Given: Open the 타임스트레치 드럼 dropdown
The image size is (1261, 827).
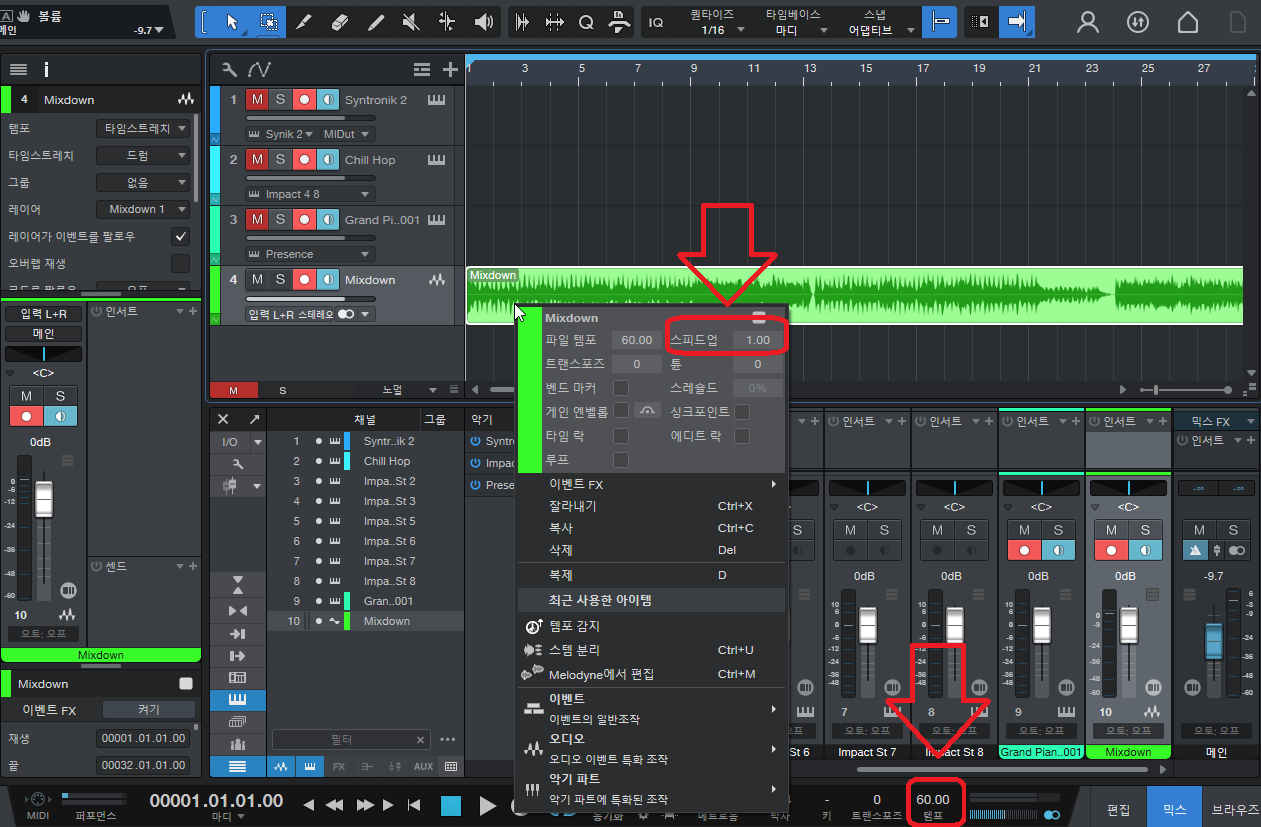Looking at the screenshot, I should click(144, 156).
